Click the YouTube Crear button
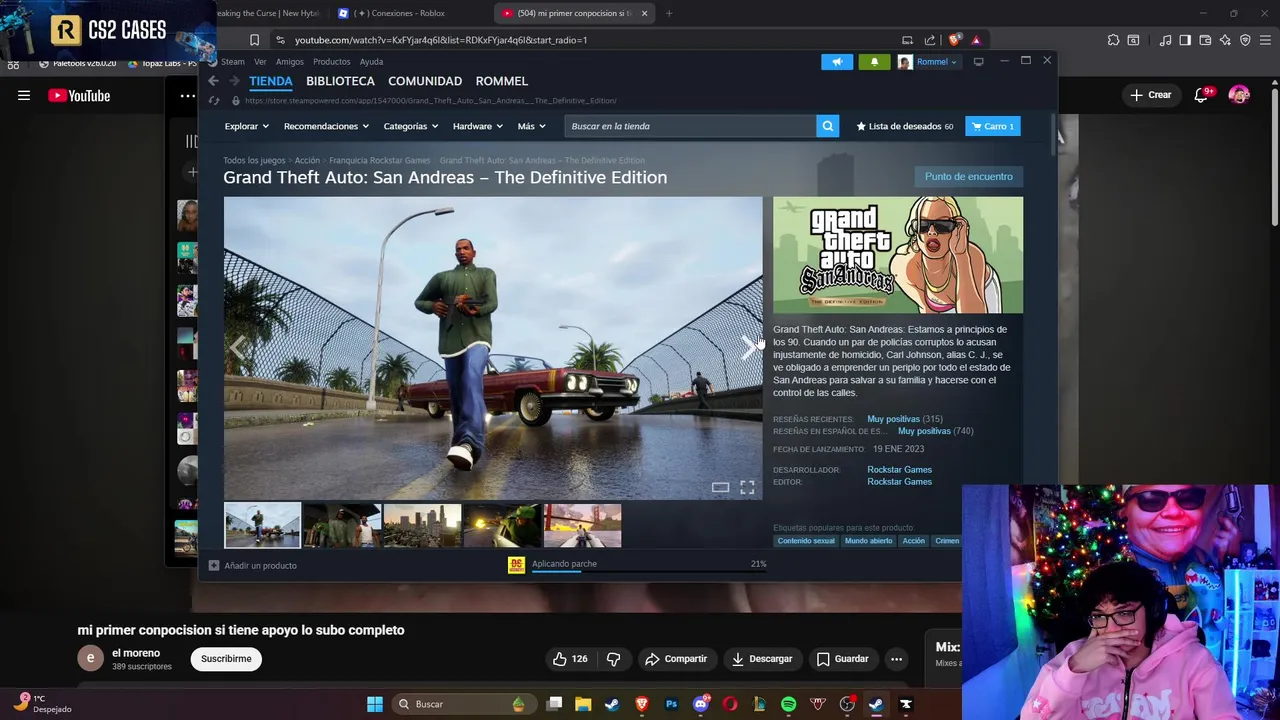Image resolution: width=1280 pixels, height=720 pixels. [1150, 95]
